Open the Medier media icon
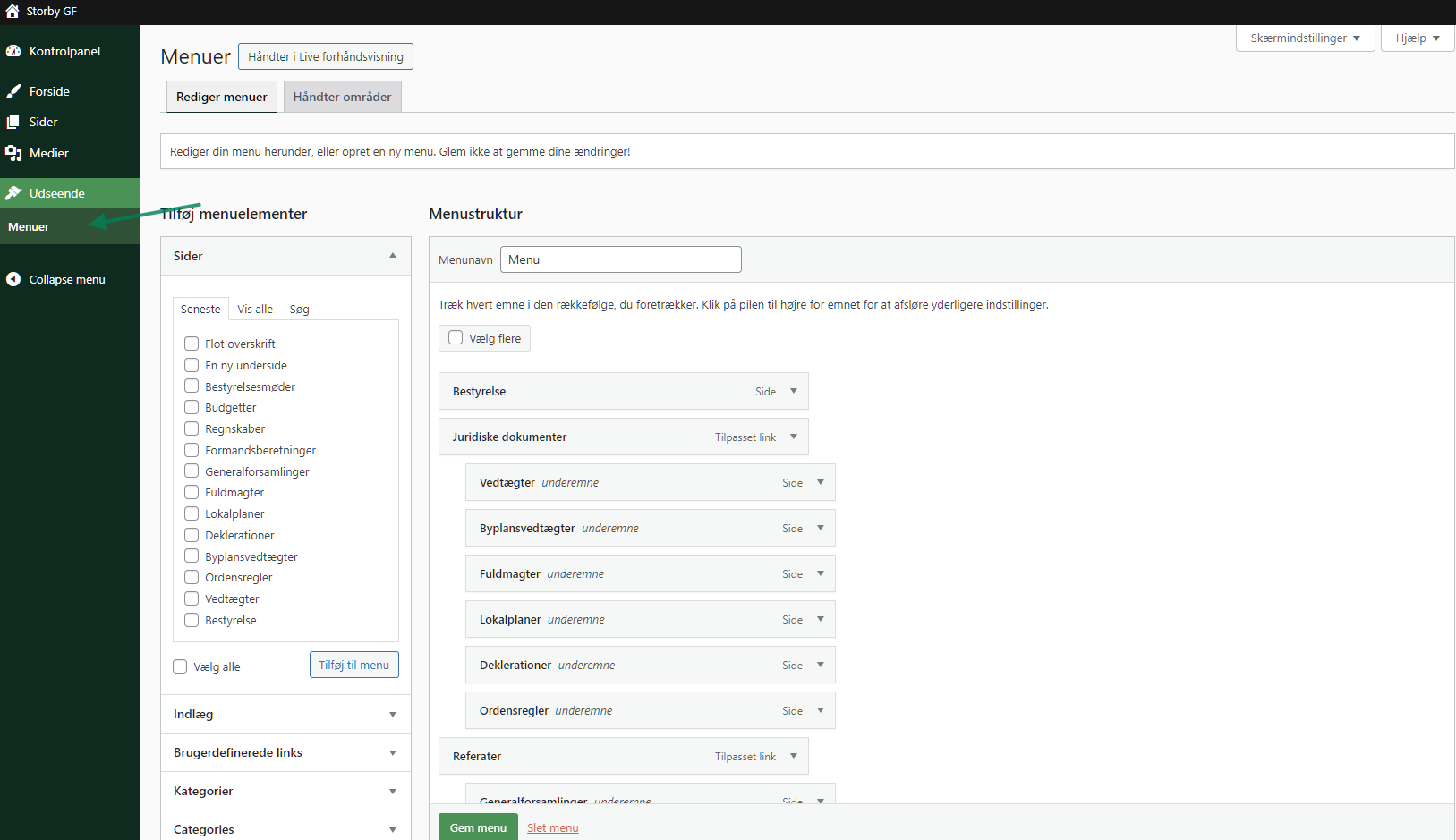The height and width of the screenshot is (840, 1456). (13, 153)
